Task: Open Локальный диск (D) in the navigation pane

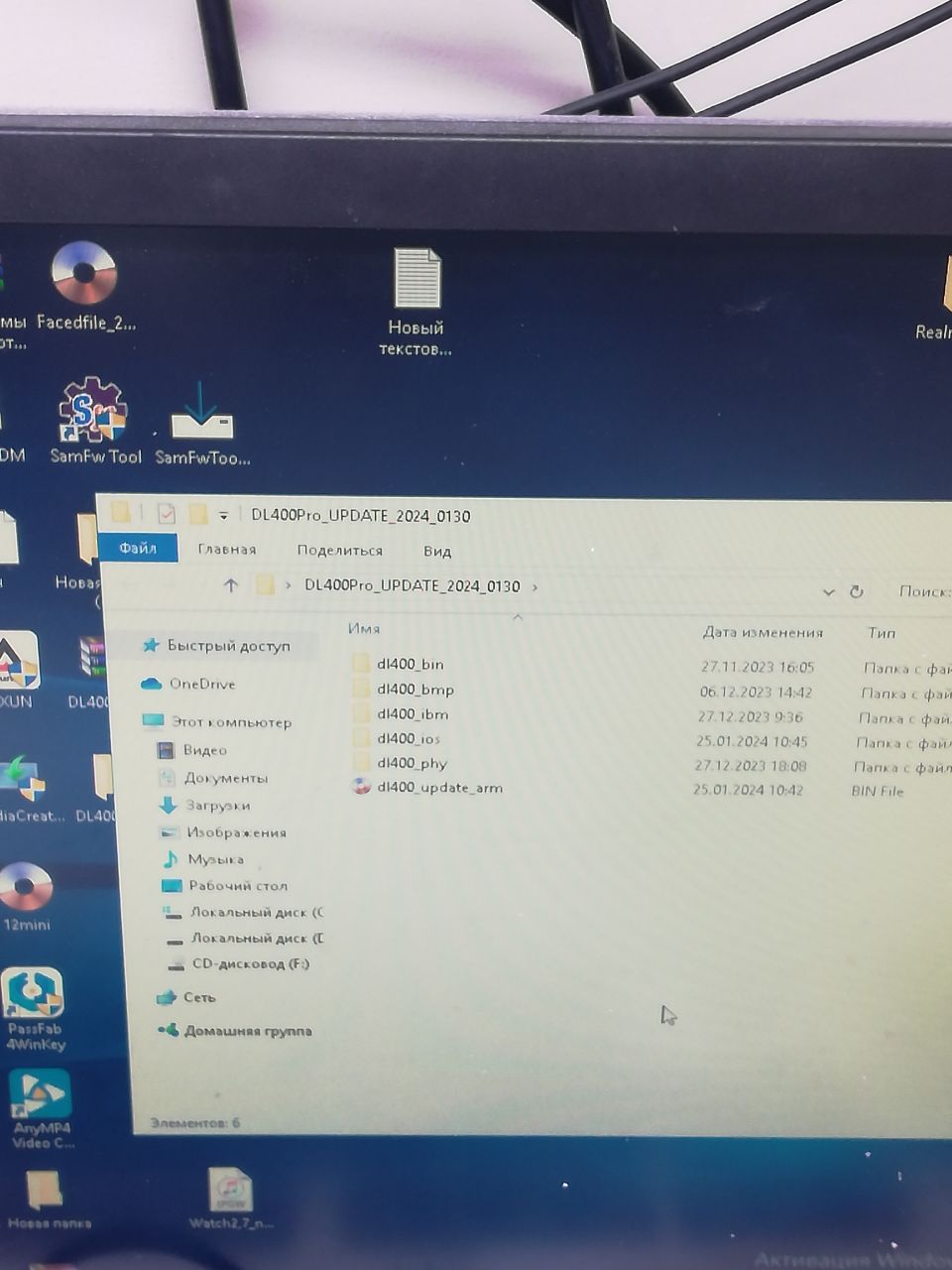Action: (x=245, y=938)
